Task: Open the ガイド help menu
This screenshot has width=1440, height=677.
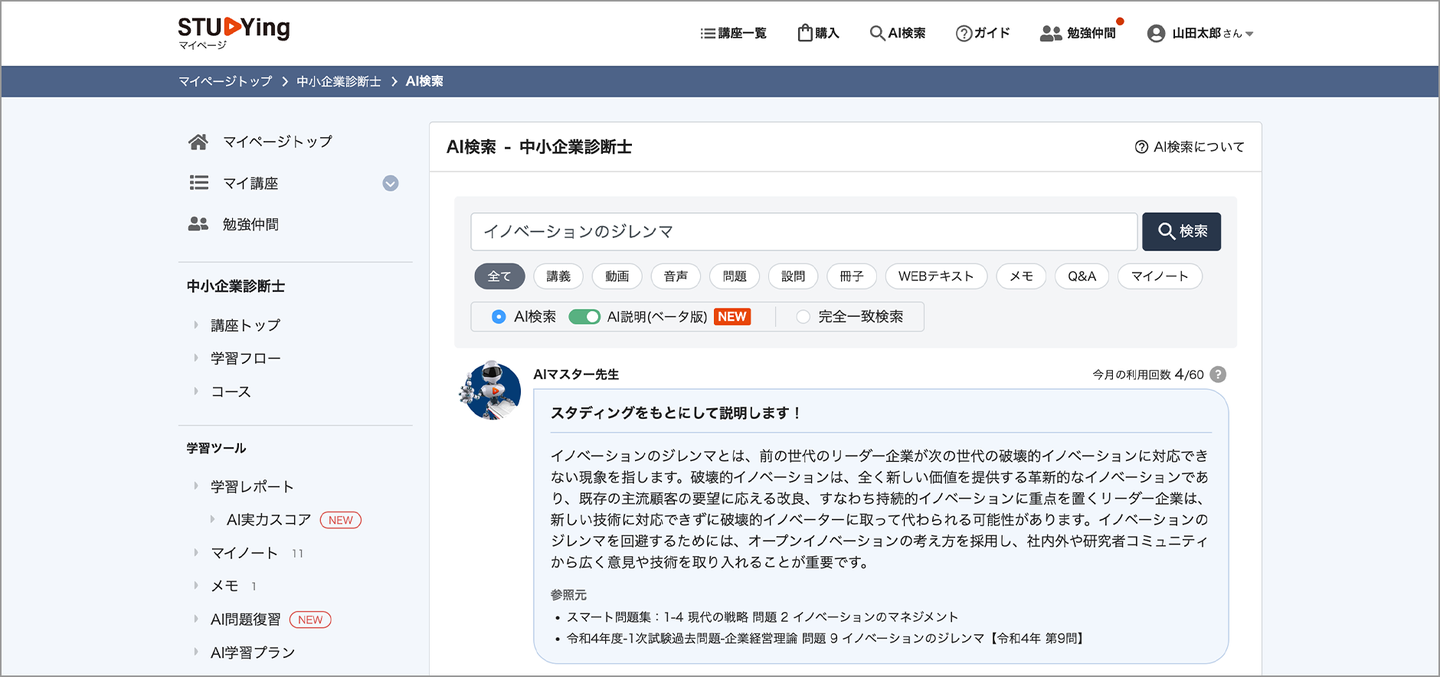Action: coord(983,33)
